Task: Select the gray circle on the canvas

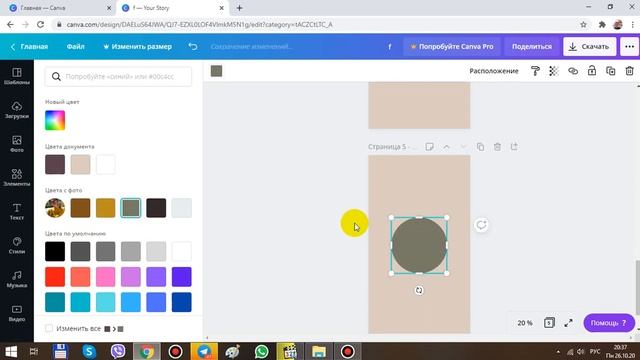Action: 419,245
